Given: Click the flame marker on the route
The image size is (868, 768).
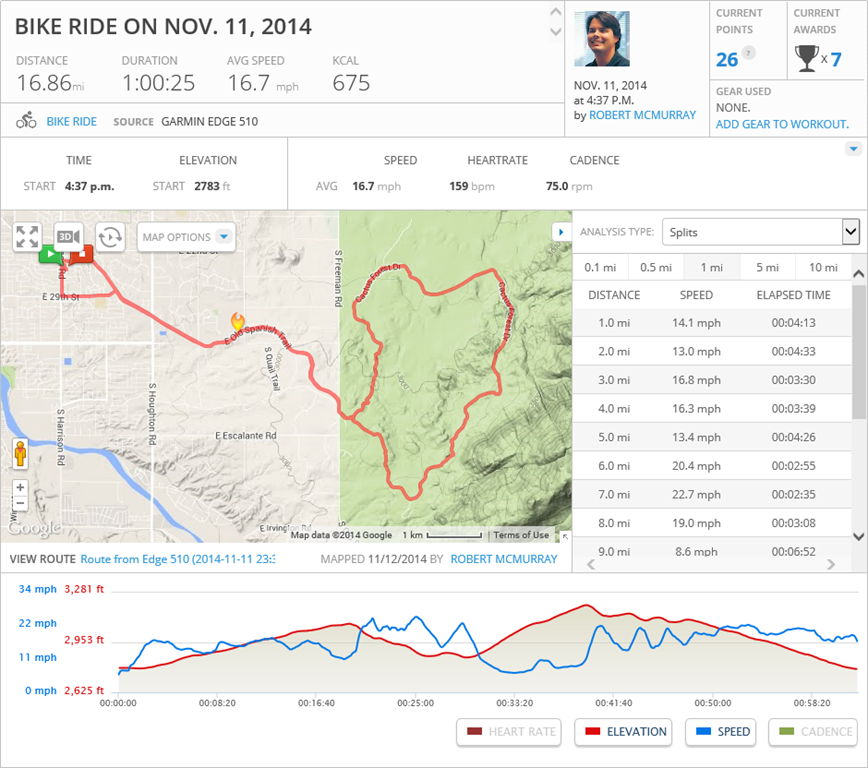Looking at the screenshot, I should coord(237,321).
